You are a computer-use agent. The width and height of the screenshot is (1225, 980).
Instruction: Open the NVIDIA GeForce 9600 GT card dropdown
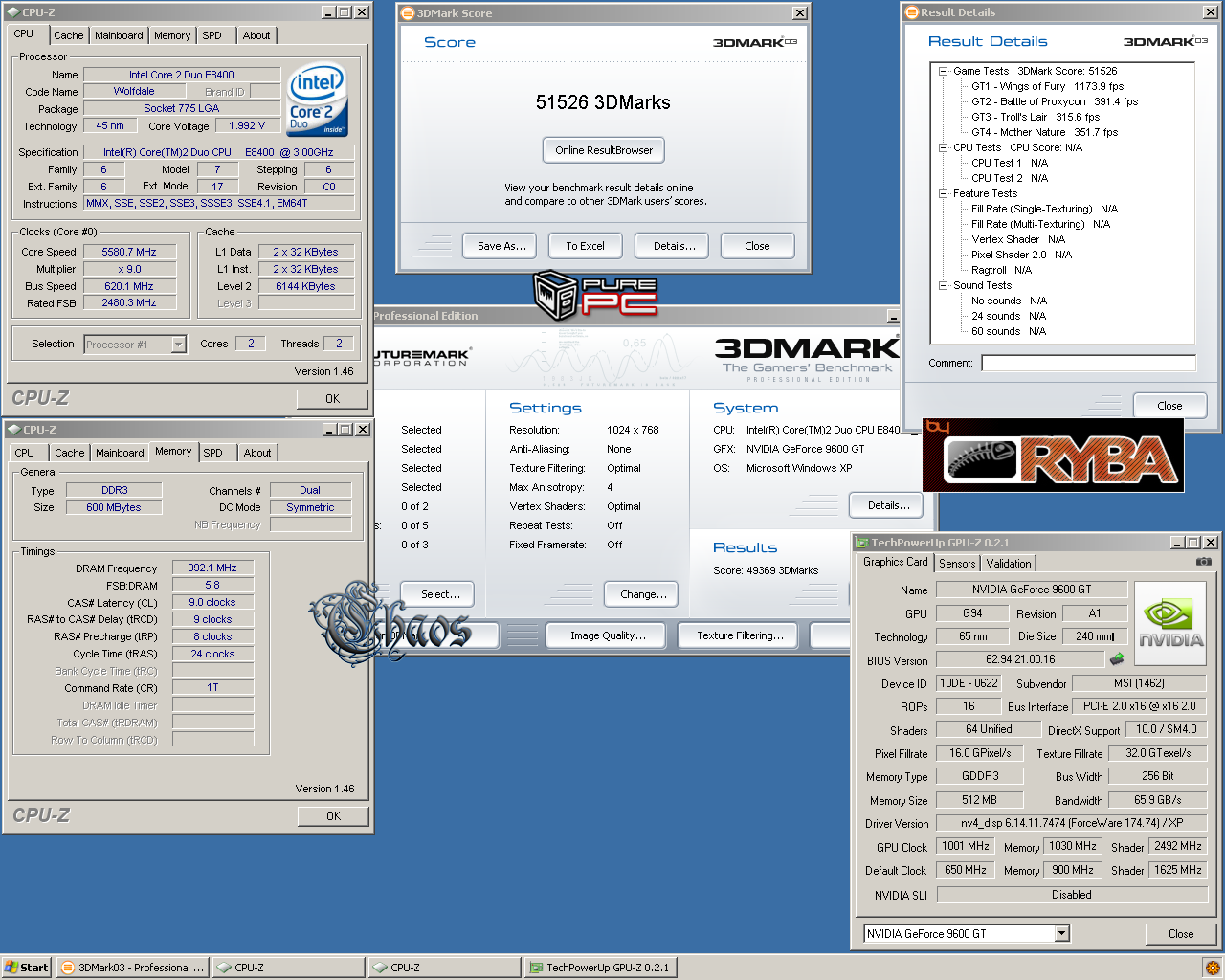1061,933
